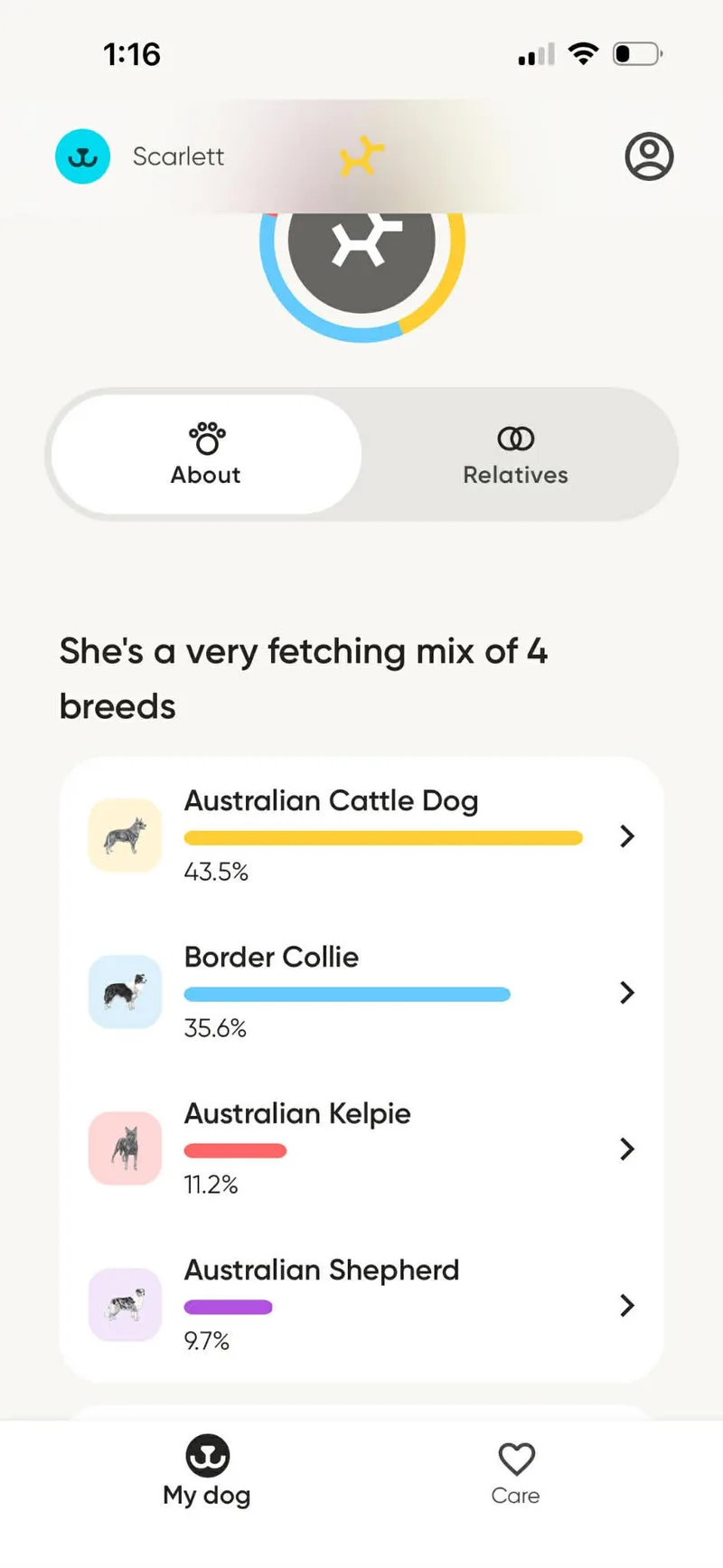Tap the blue Border Collie percentage bar
723x1568 pixels.
(347, 995)
